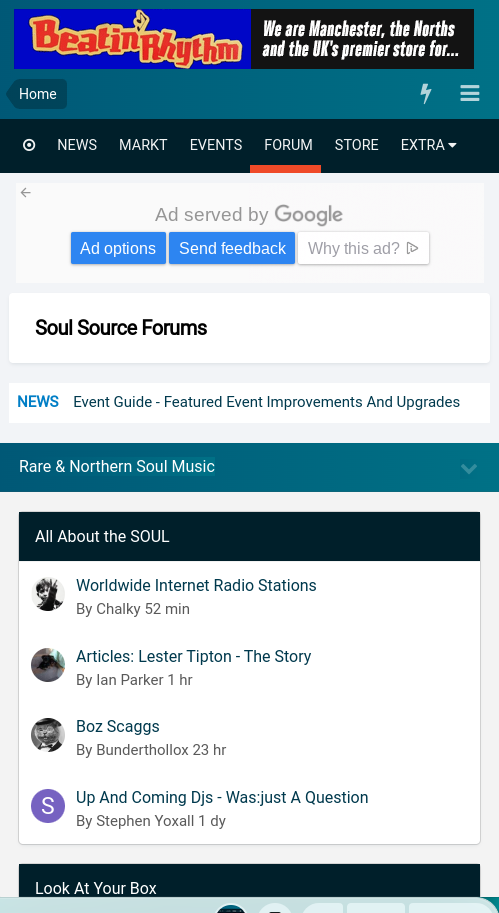Image resolution: width=499 pixels, height=913 pixels.
Task: Select the EVENTS tab
Action: [216, 145]
